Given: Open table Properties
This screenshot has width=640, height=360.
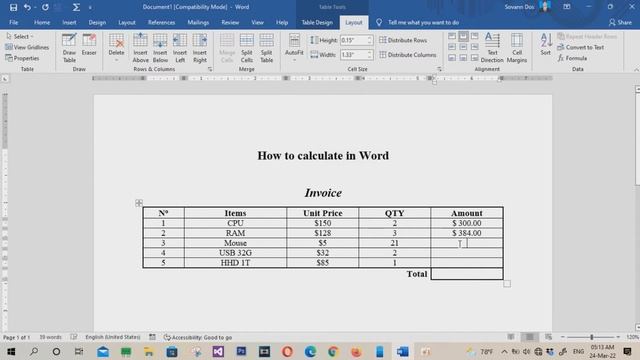Looking at the screenshot, I should [x=22, y=58].
